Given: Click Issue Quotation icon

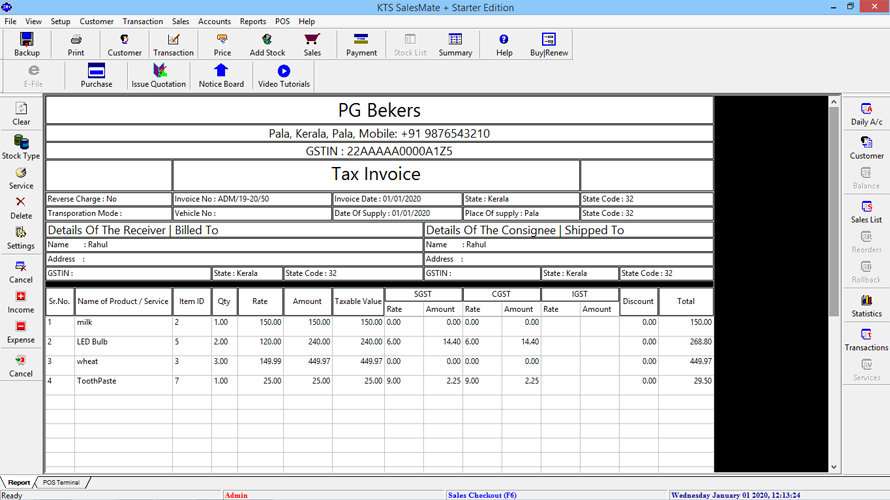Looking at the screenshot, I should [x=159, y=76].
